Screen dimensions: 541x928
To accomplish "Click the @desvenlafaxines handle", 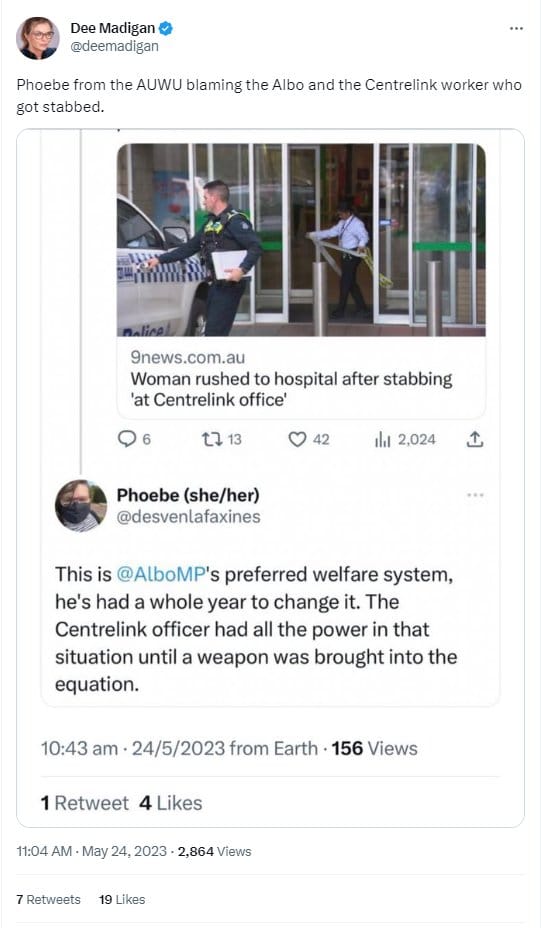I will click(188, 517).
